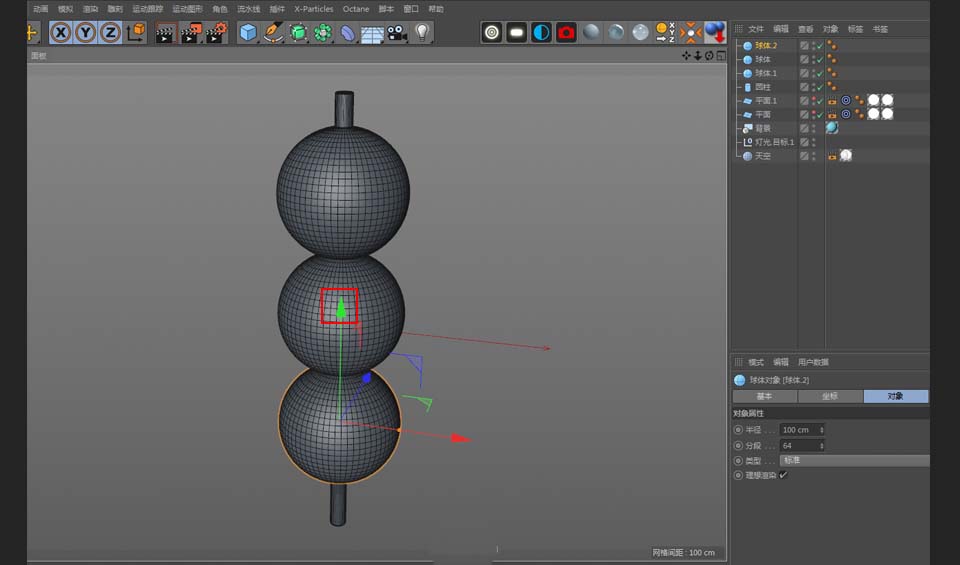Switch to the 基本 tab
960x565 pixels.
pos(765,396)
